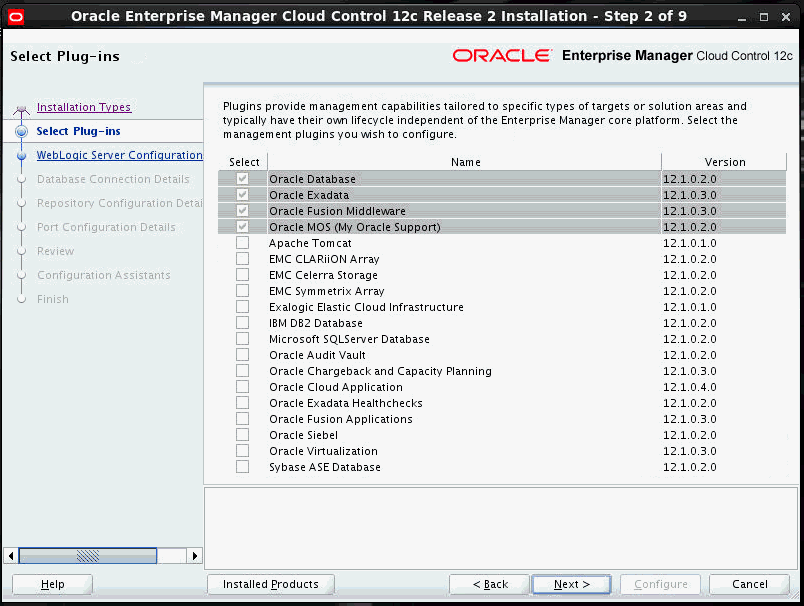Click the Port Configuration Details step
This screenshot has height=606, width=804.
pyautogui.click(x=106, y=227)
